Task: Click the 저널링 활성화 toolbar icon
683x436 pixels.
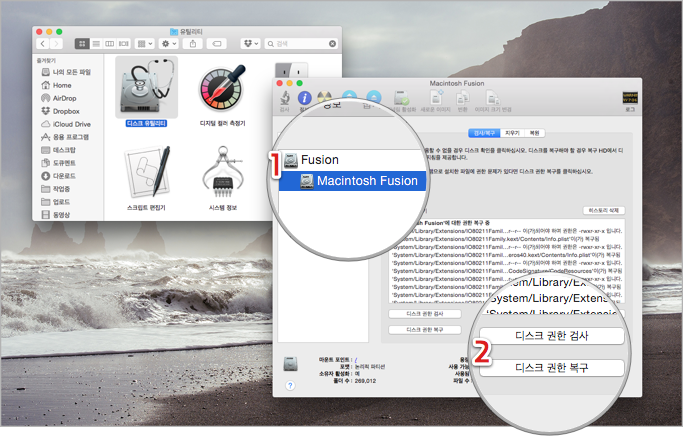Action: click(401, 98)
